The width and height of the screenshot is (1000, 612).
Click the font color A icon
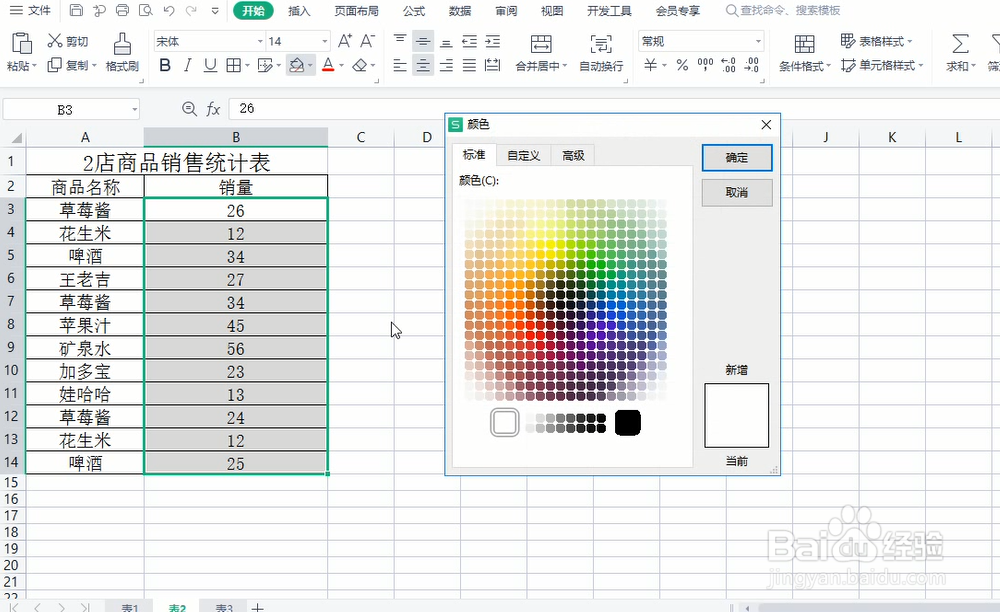[x=328, y=65]
